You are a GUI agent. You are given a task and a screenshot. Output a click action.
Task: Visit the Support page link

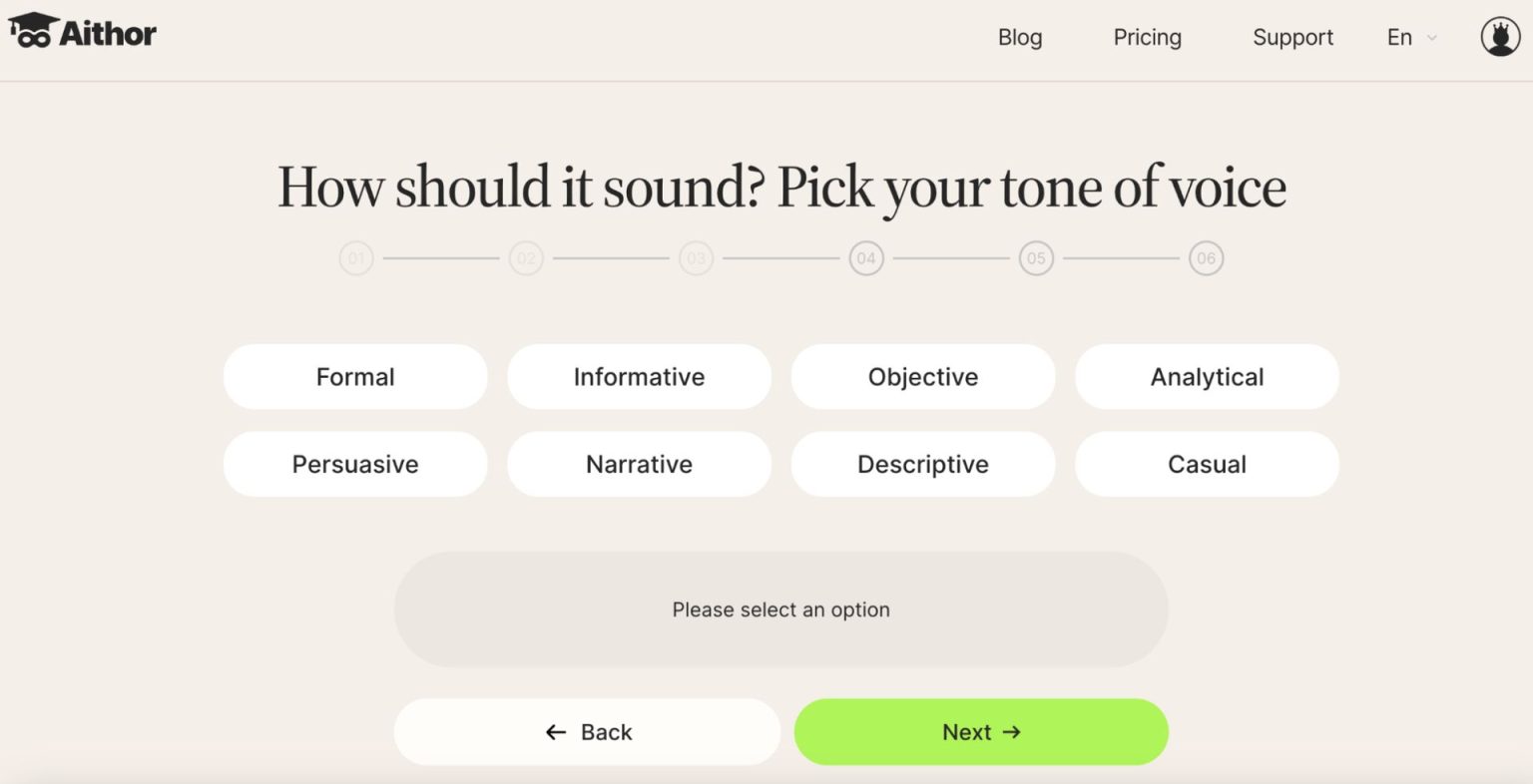pos(1292,38)
